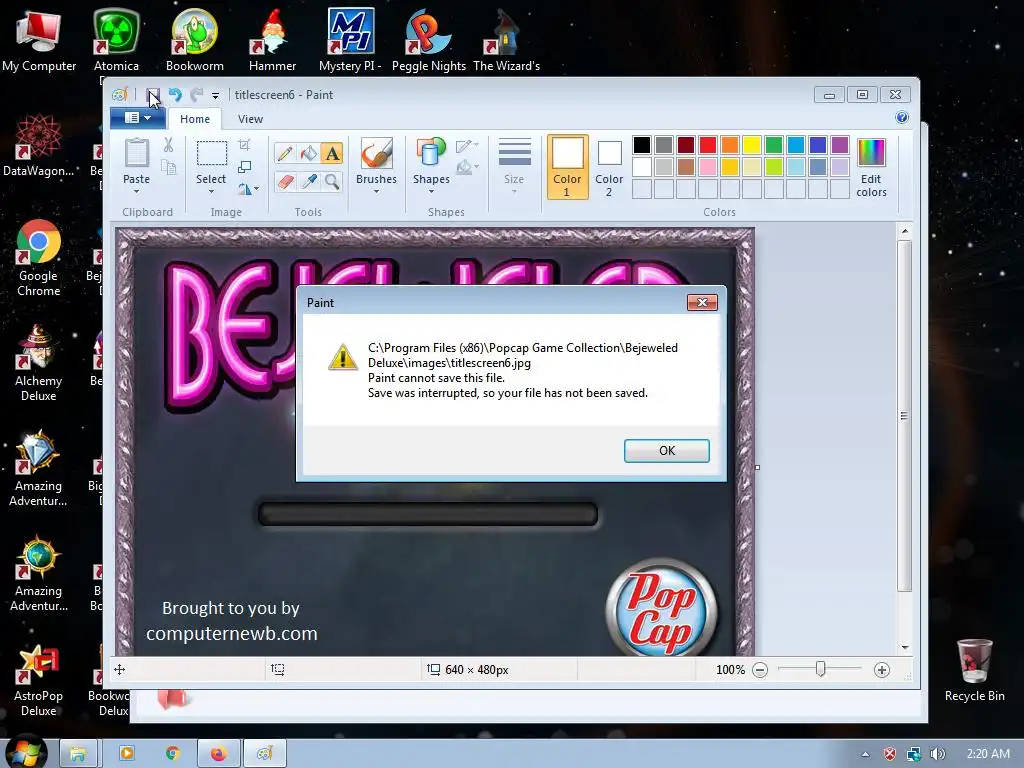Select the Text tool
The image size is (1024, 768).
[332, 153]
